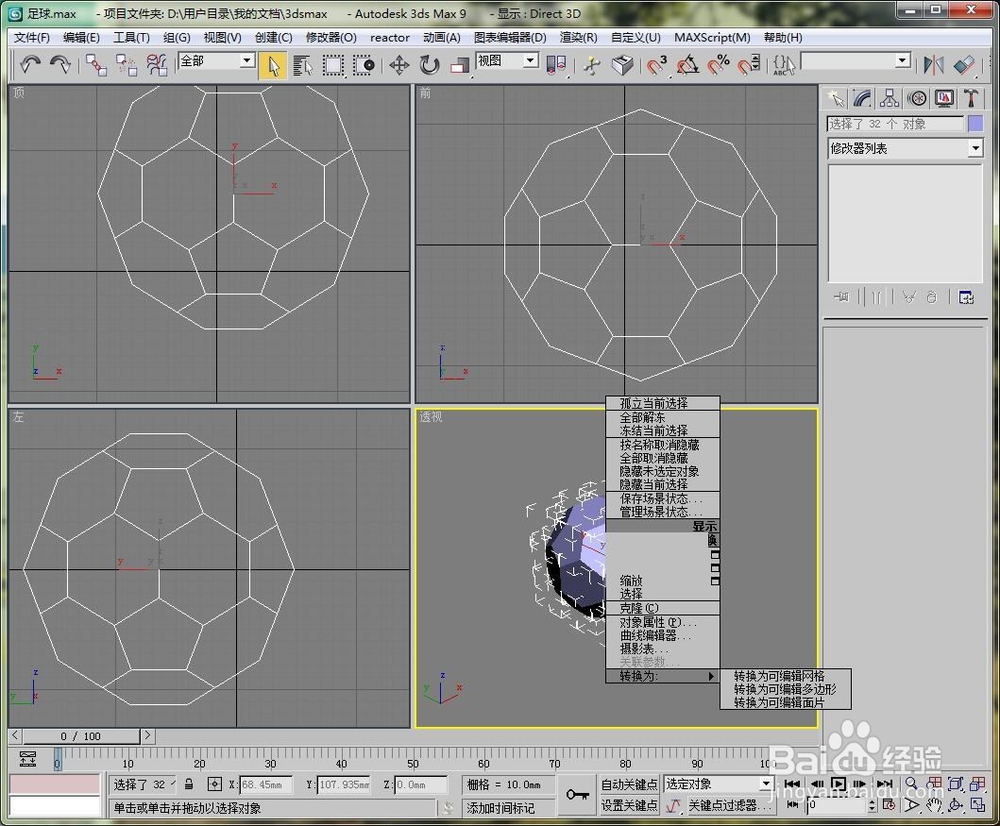Click the 添加时间标记 add time tag field
Viewport: 1000px width, 826px height.
508,808
